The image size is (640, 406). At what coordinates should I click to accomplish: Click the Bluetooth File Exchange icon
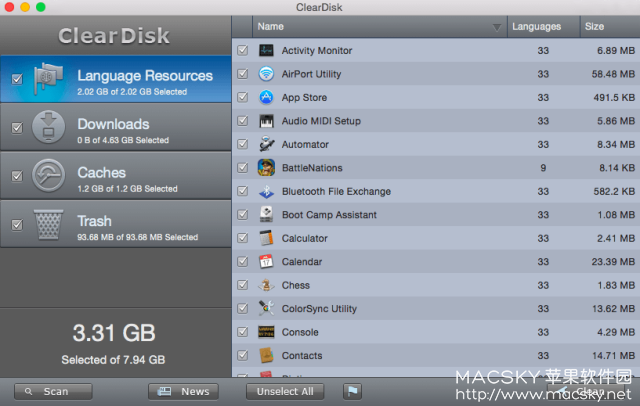[x=266, y=191]
